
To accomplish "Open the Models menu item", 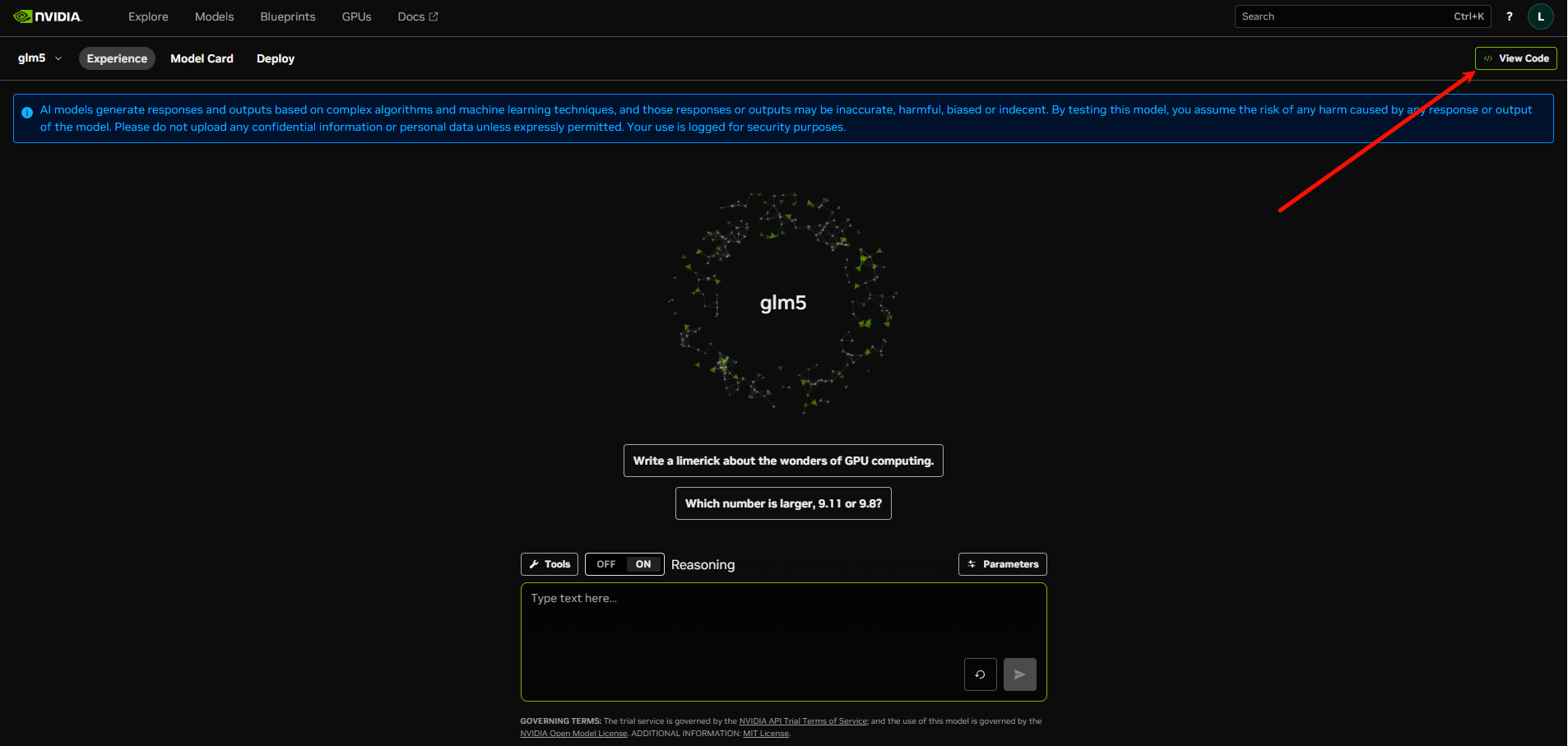I will (x=214, y=16).
